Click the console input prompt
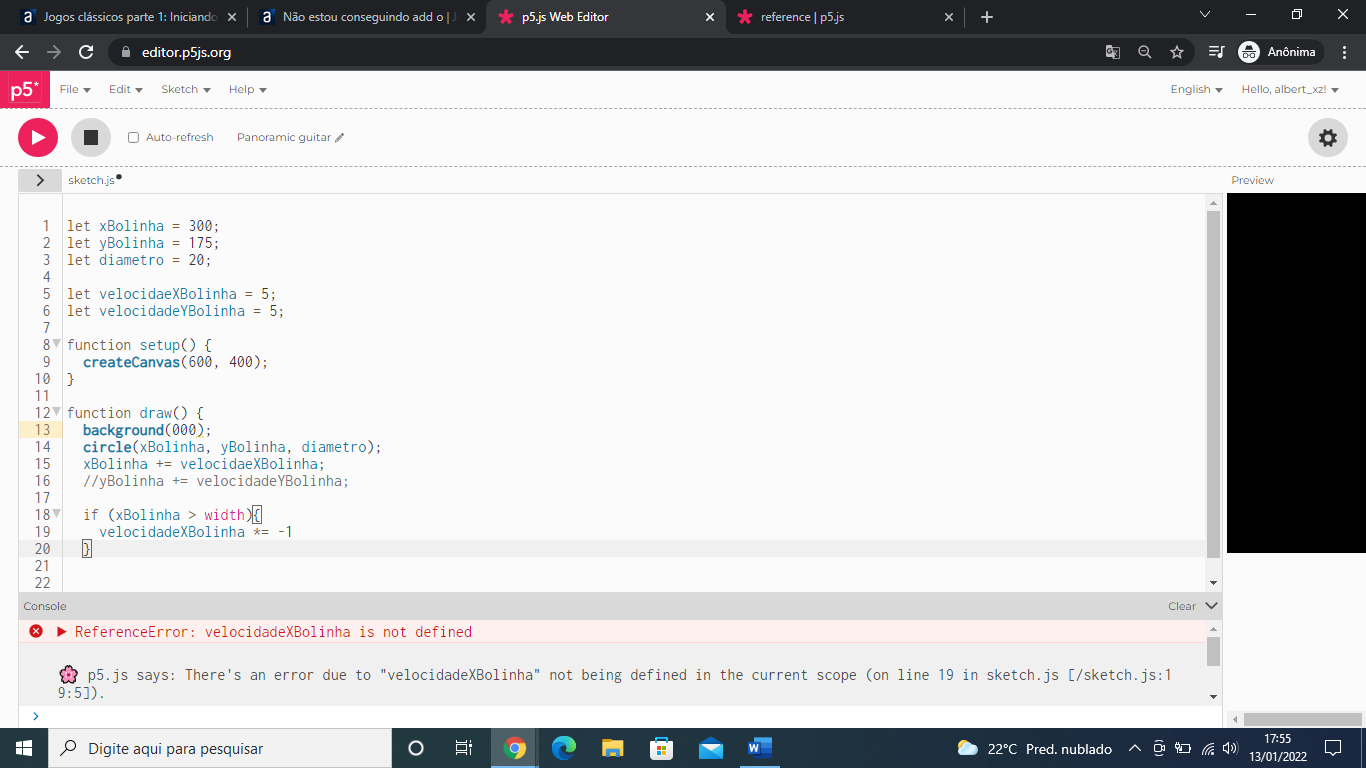1366x768 pixels. (x=620, y=716)
